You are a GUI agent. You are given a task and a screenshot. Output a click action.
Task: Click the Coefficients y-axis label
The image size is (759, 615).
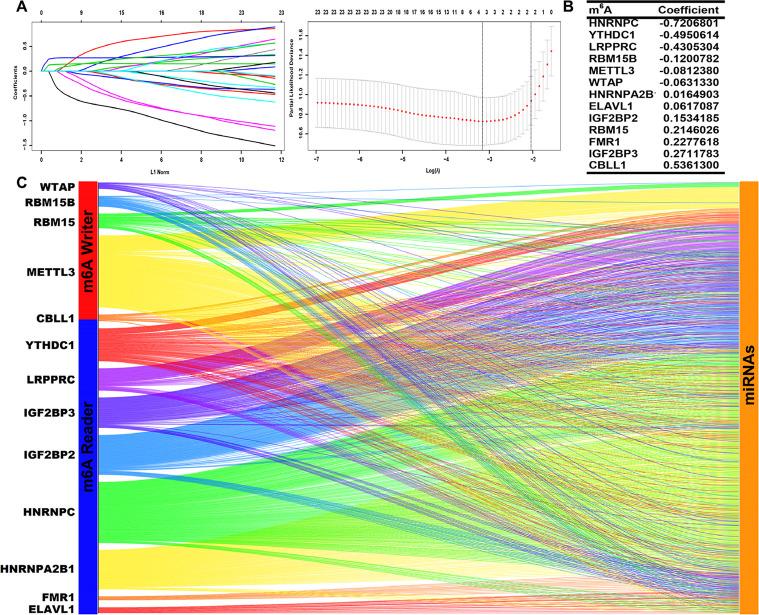(15, 83)
